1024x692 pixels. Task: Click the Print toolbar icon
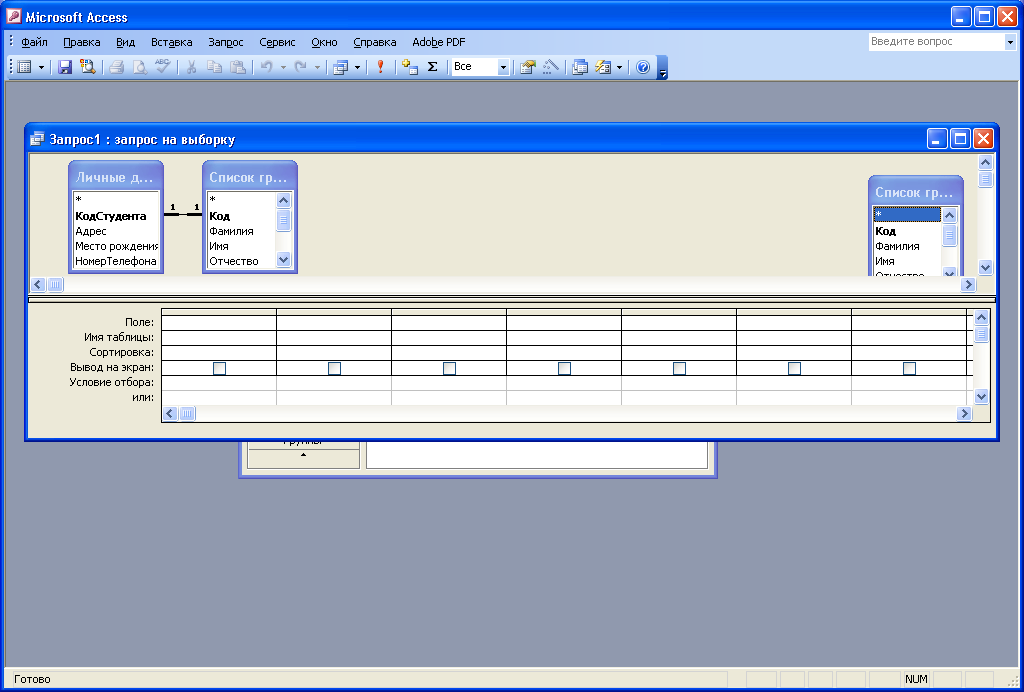(x=117, y=67)
